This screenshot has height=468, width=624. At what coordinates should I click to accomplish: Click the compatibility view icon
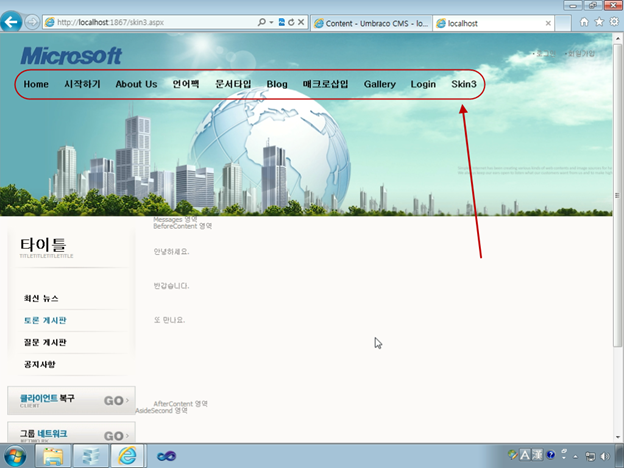(282, 22)
